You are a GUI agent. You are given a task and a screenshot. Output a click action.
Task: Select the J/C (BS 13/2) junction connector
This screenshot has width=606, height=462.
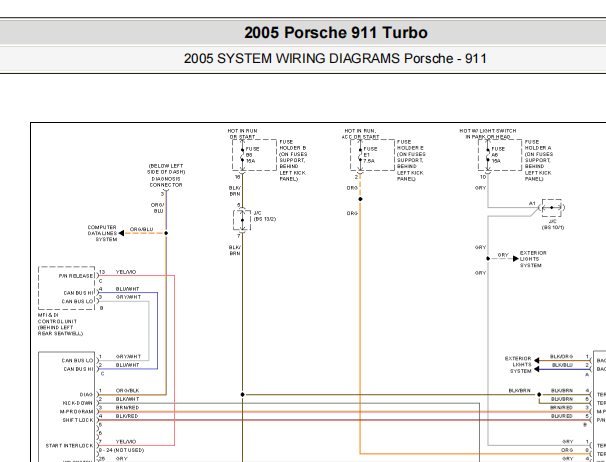242,220
